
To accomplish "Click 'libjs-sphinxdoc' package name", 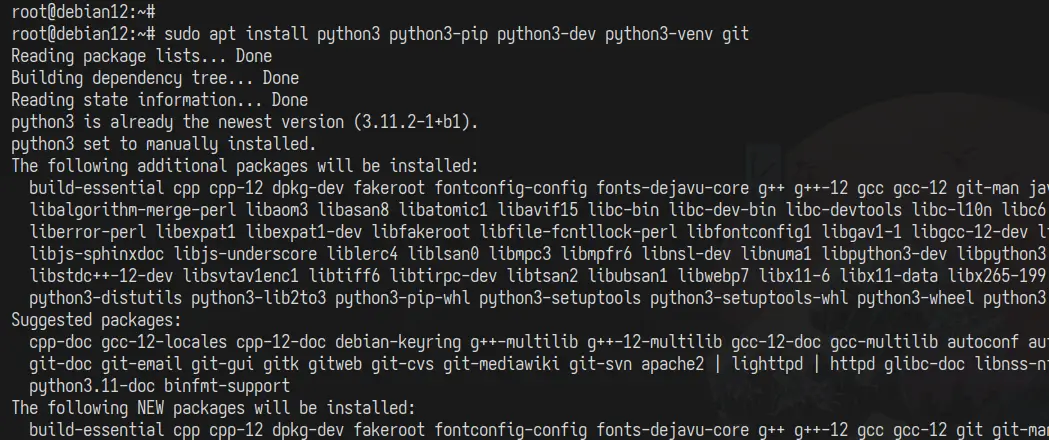I will pyautogui.click(x=97, y=254).
